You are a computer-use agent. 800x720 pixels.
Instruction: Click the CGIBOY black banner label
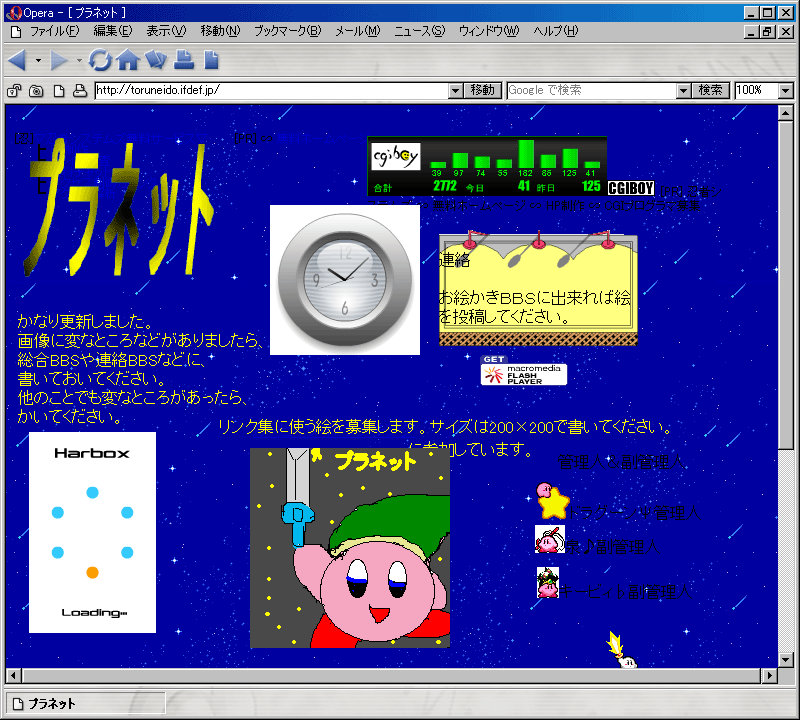(631, 188)
